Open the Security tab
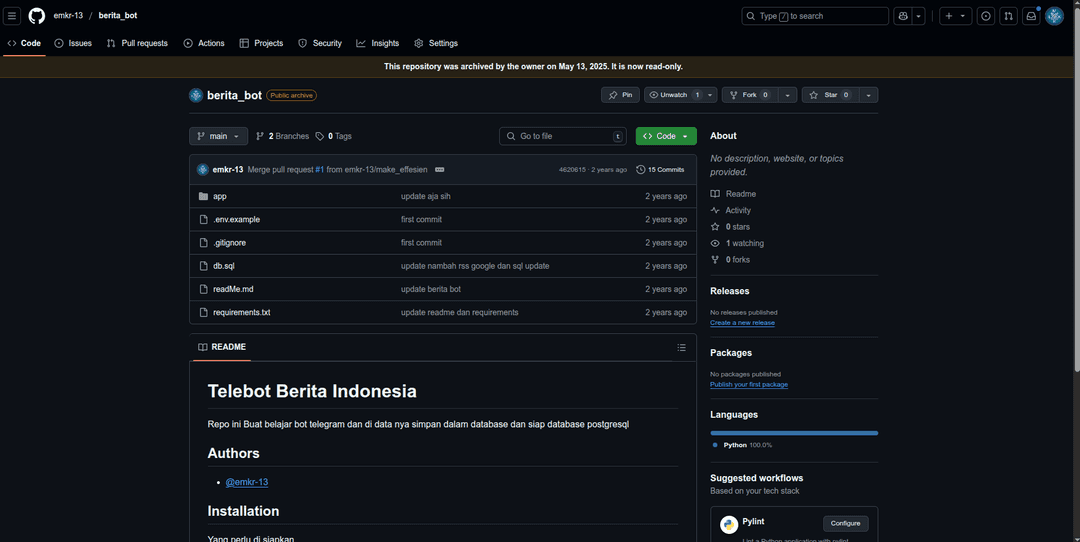The width and height of the screenshot is (1080, 542). point(320,43)
